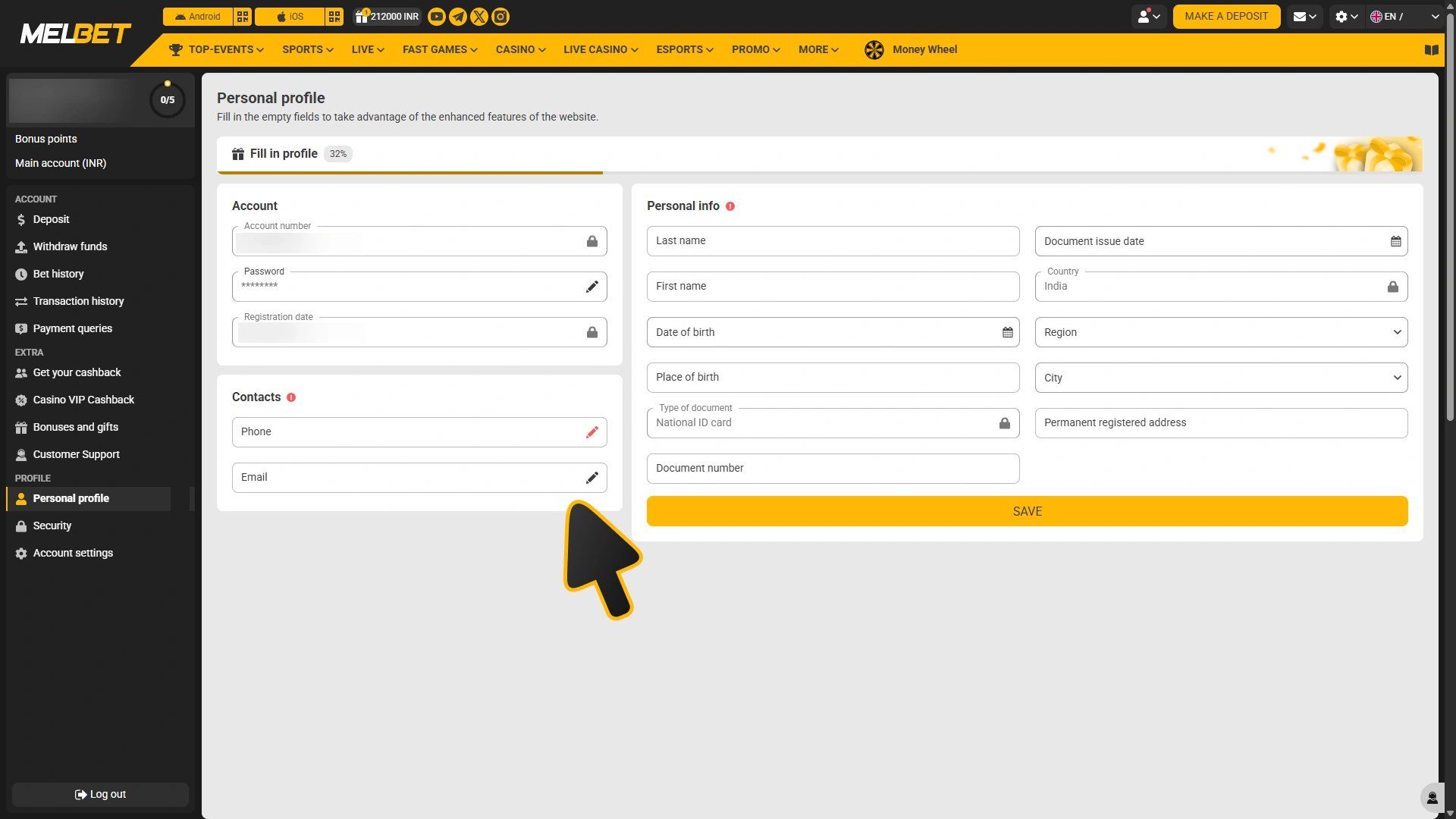
Task: Click the SAVE button
Action: coord(1028,512)
